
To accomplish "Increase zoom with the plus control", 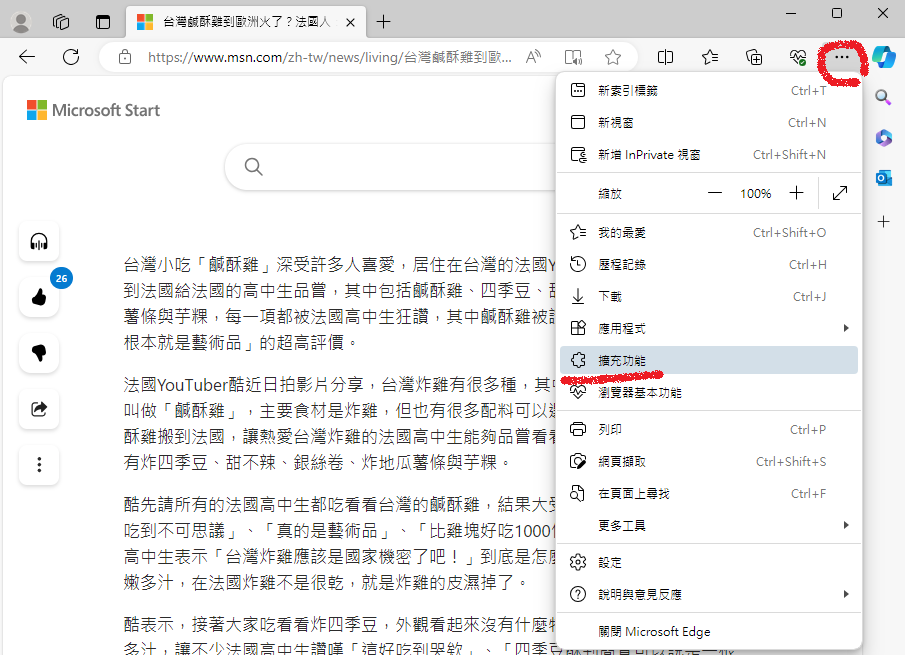I will click(796, 192).
